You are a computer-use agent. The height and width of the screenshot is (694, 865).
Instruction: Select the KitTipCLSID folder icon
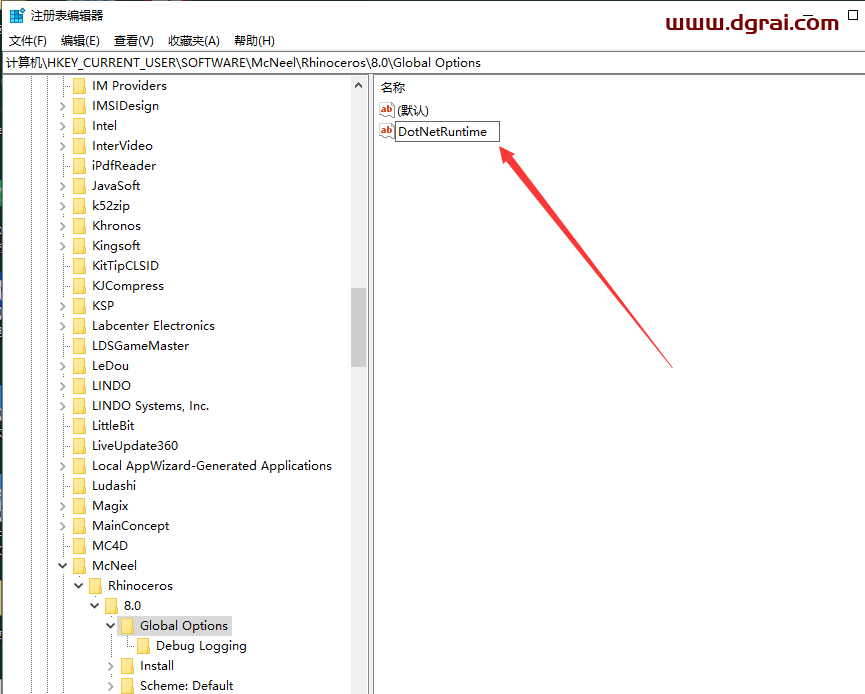coord(79,266)
